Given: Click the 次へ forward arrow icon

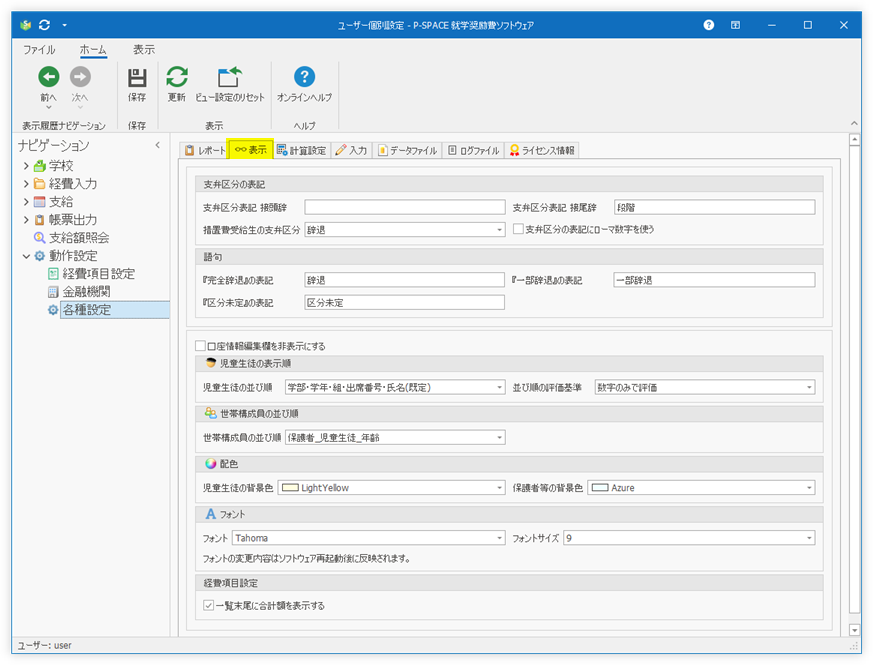Looking at the screenshot, I should [x=80, y=77].
